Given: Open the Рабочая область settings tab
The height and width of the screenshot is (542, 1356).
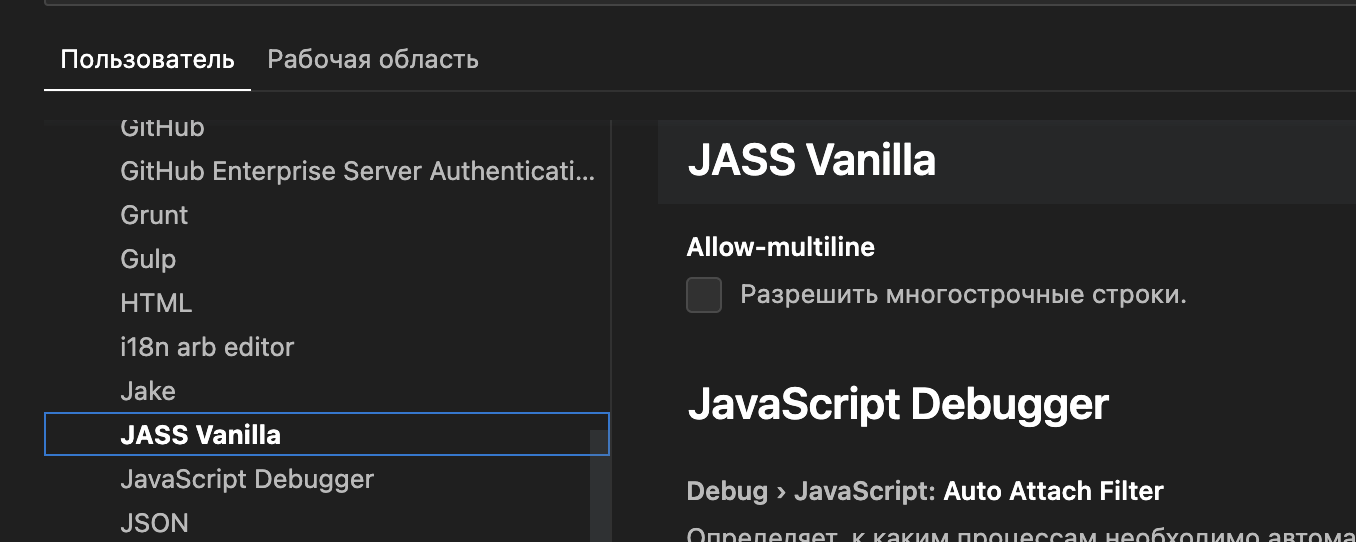Looking at the screenshot, I should point(372,59).
